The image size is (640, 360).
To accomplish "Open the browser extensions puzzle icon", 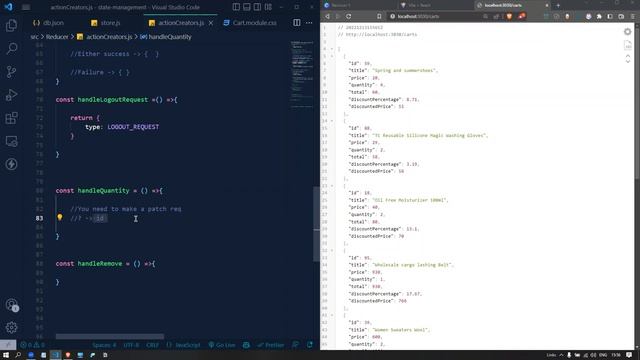I will (599, 16).
